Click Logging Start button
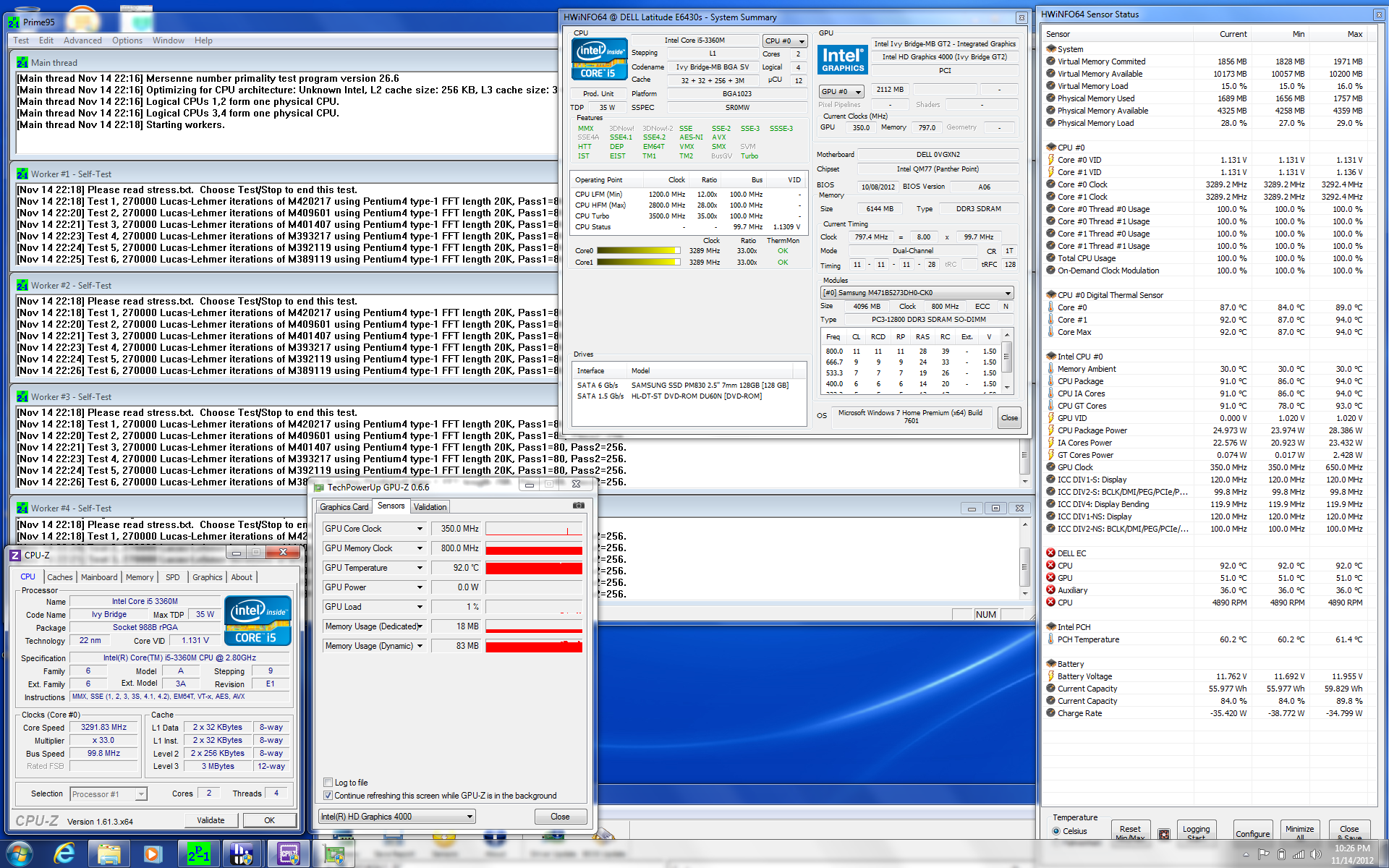This screenshot has width=1389, height=868. coord(1196,832)
